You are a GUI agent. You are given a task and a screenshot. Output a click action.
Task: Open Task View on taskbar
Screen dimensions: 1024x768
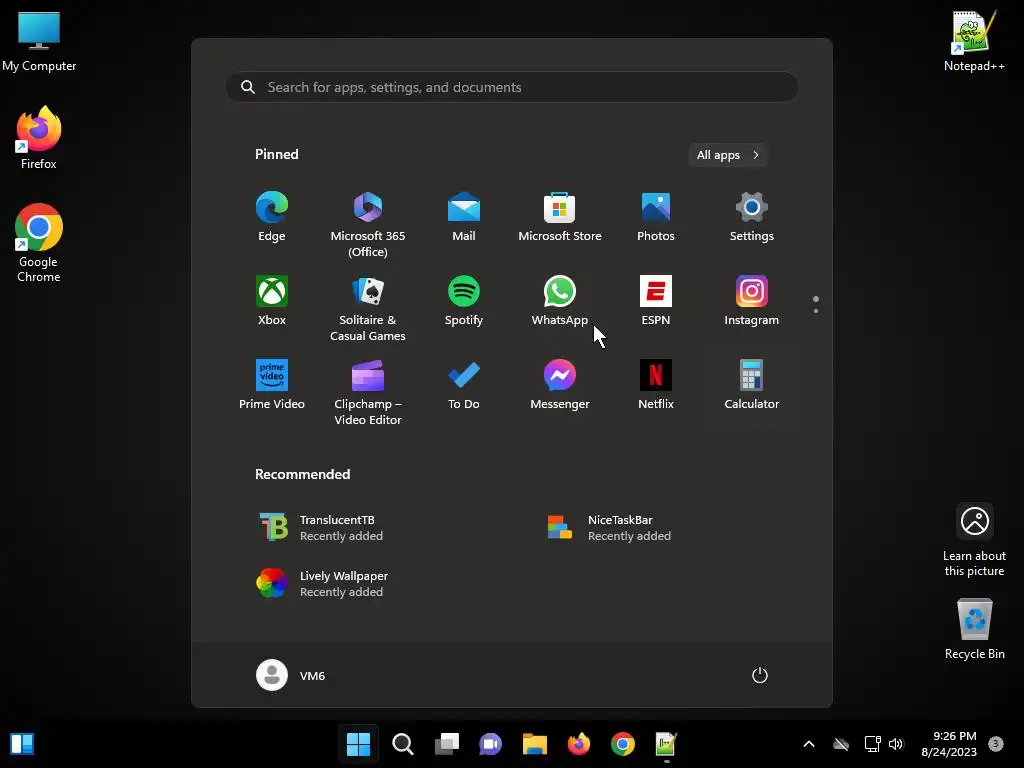[447, 744]
